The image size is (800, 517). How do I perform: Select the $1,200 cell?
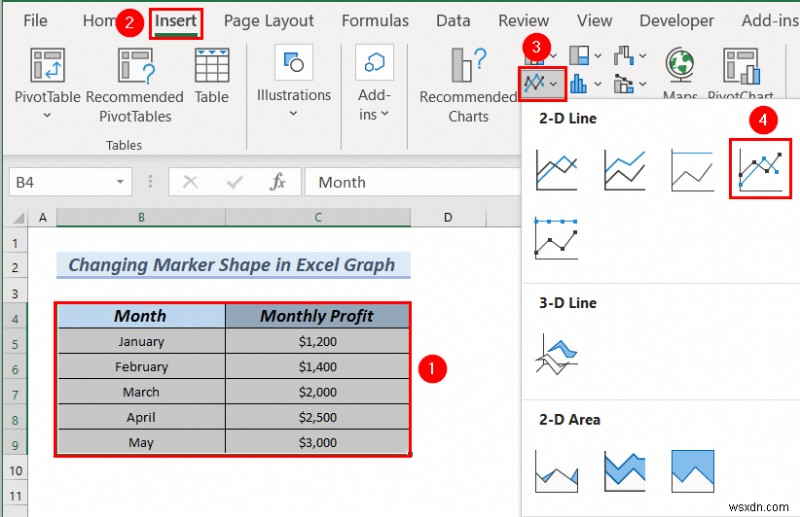tap(317, 341)
